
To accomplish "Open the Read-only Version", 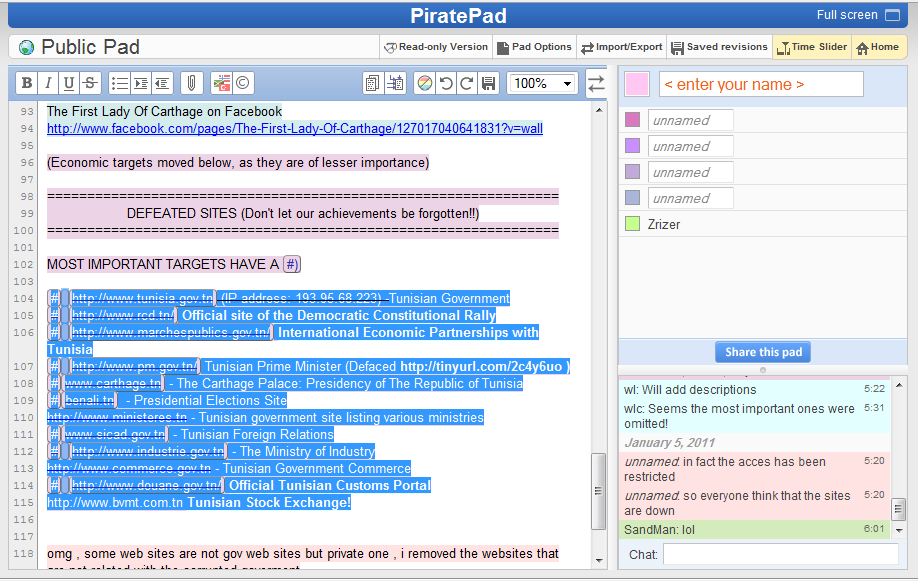I will [x=436, y=47].
